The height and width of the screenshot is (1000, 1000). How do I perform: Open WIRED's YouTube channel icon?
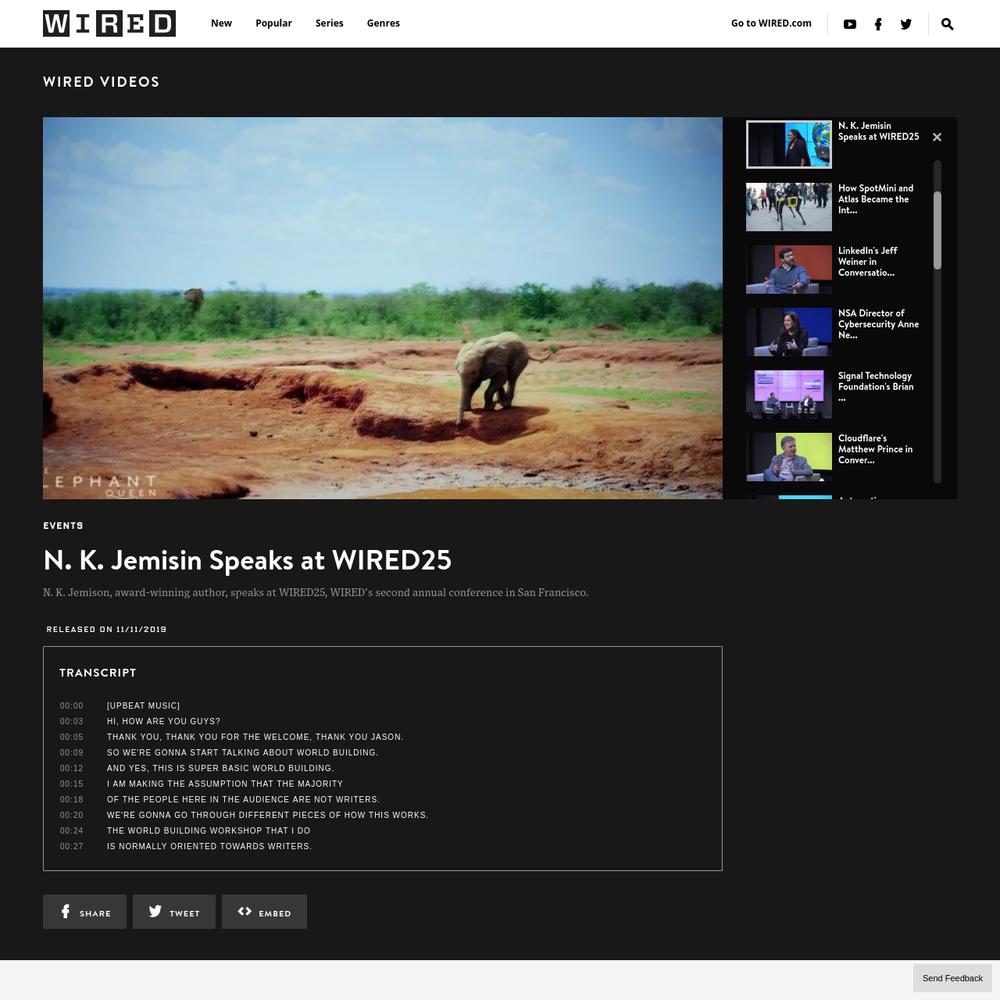point(849,24)
